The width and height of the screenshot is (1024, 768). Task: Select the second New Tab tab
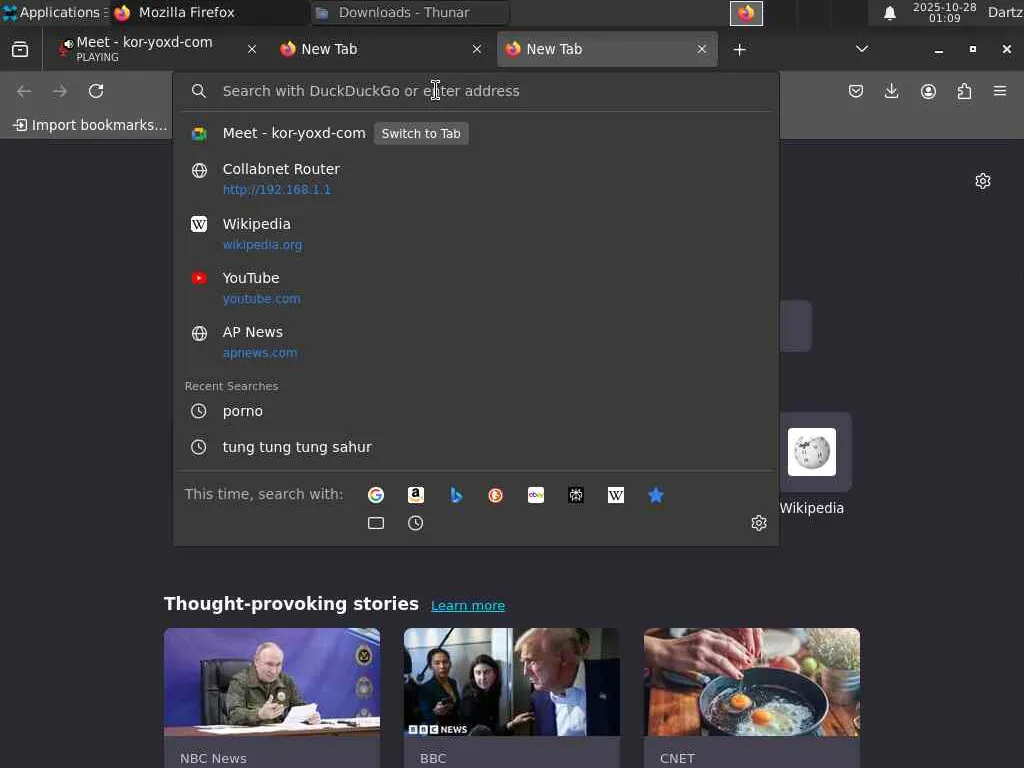(x=381, y=49)
